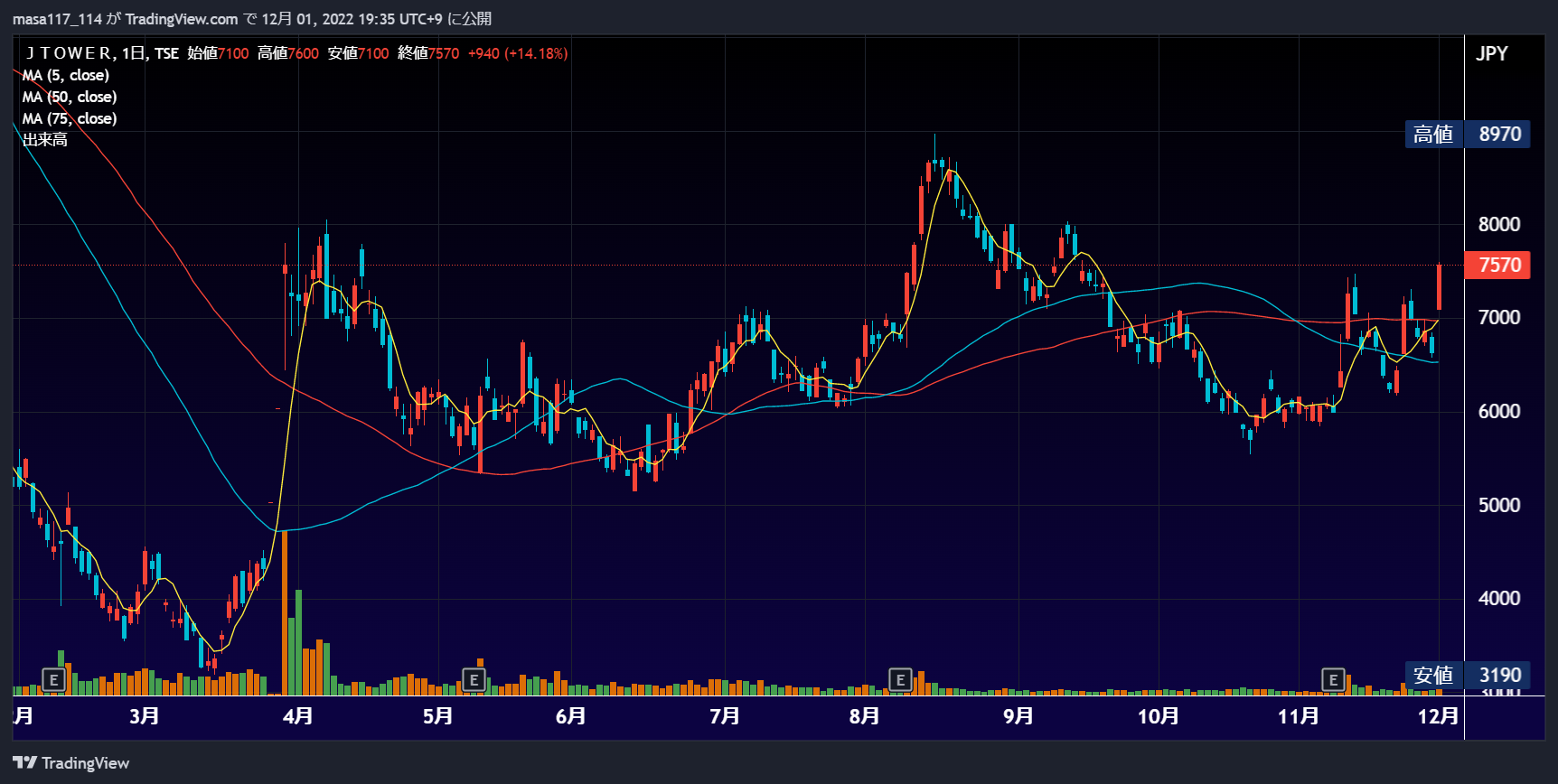Click the 6000 price axis level
Image resolution: width=1558 pixels, height=784 pixels.
pyautogui.click(x=1499, y=411)
